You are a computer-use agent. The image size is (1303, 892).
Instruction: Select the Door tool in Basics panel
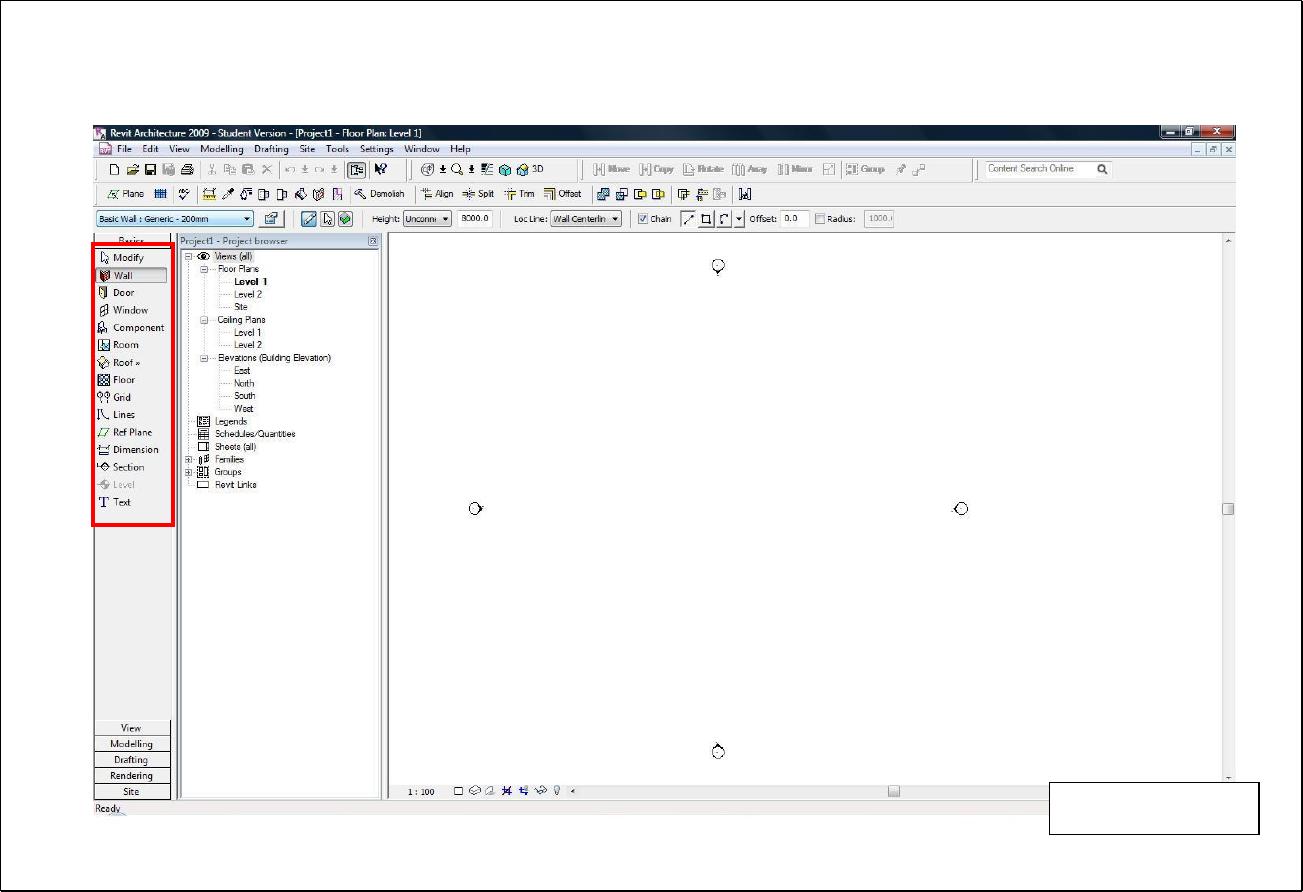[x=123, y=293]
